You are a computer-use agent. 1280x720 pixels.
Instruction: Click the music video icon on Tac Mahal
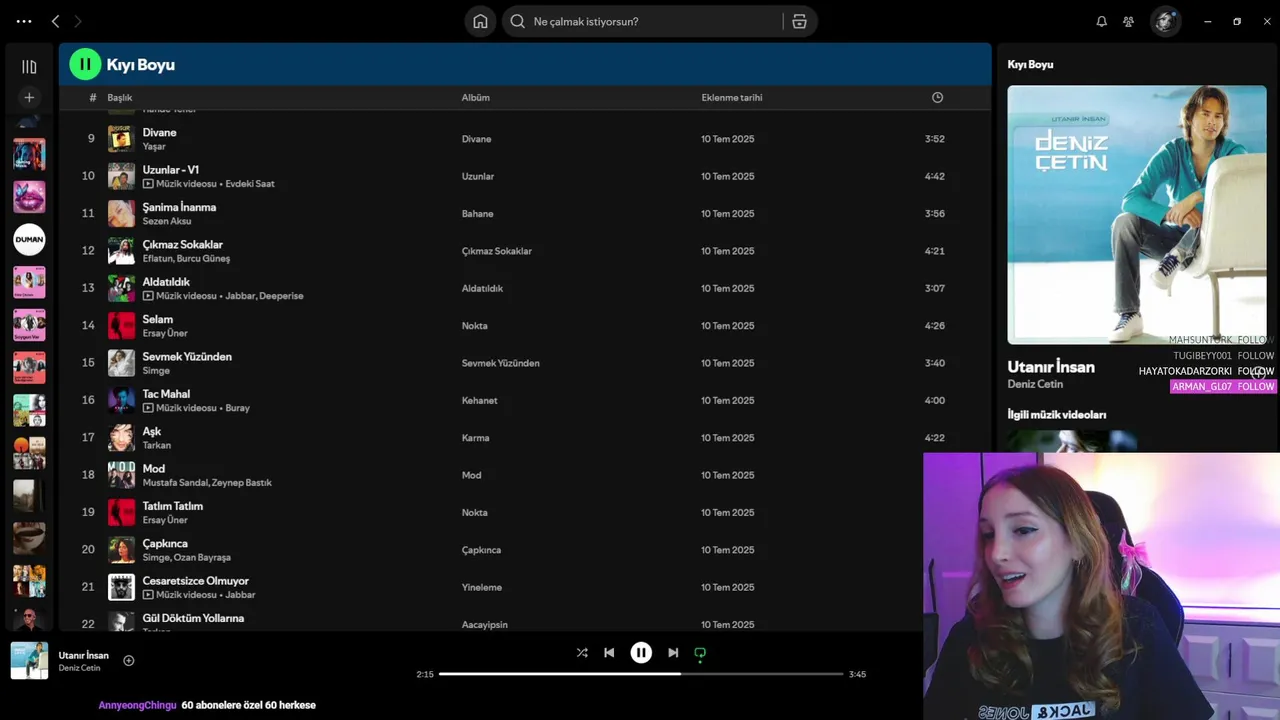148,408
